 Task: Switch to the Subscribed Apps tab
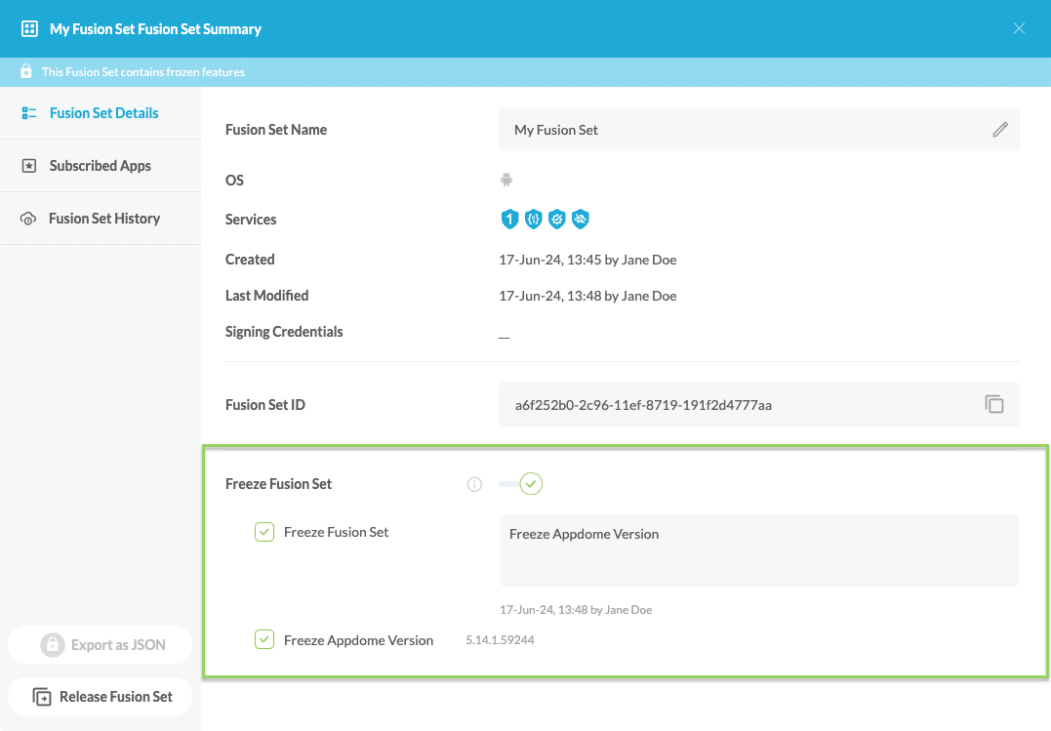[100, 166]
